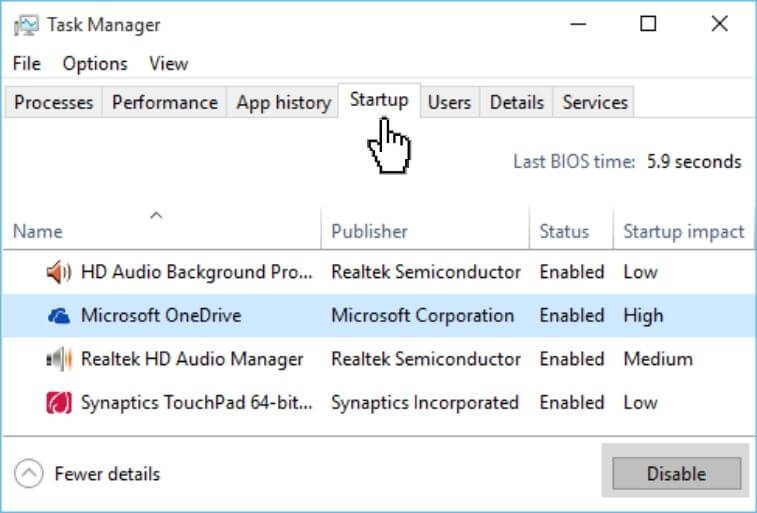Switch to the Performance tab
This screenshot has height=513, width=757.
coord(164,102)
